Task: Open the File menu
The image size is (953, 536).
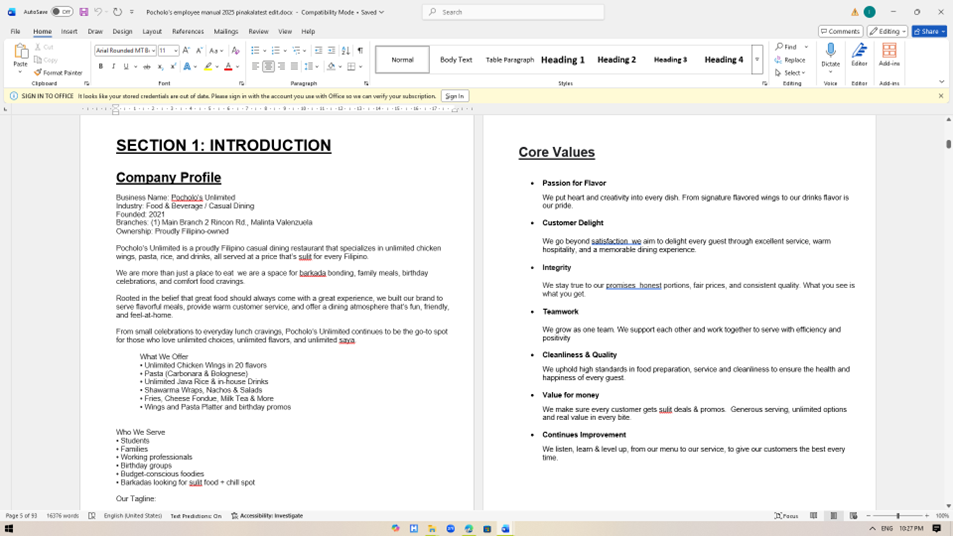Action: click(15, 32)
